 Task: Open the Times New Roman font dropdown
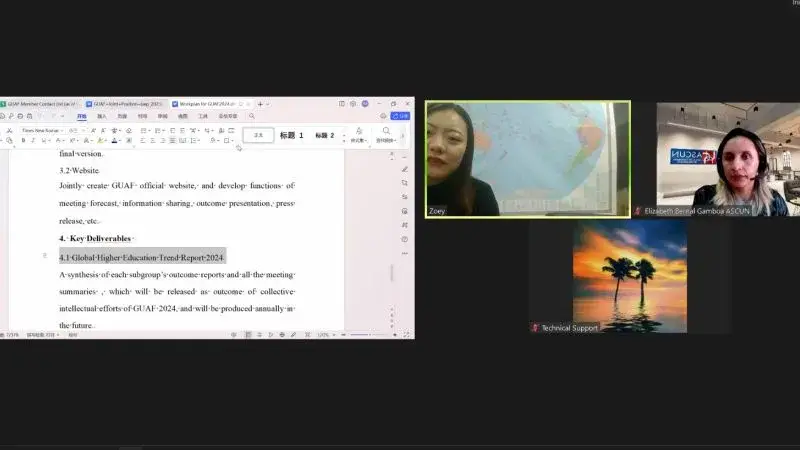point(43,131)
